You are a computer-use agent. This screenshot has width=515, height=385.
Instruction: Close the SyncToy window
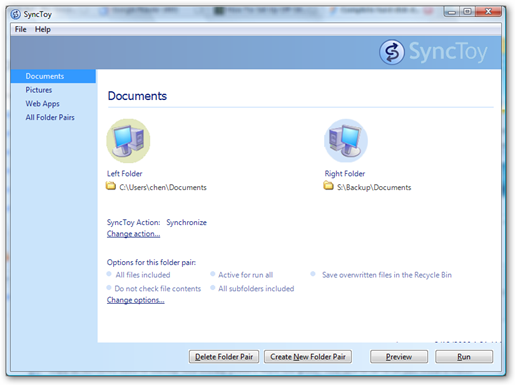coord(488,12)
